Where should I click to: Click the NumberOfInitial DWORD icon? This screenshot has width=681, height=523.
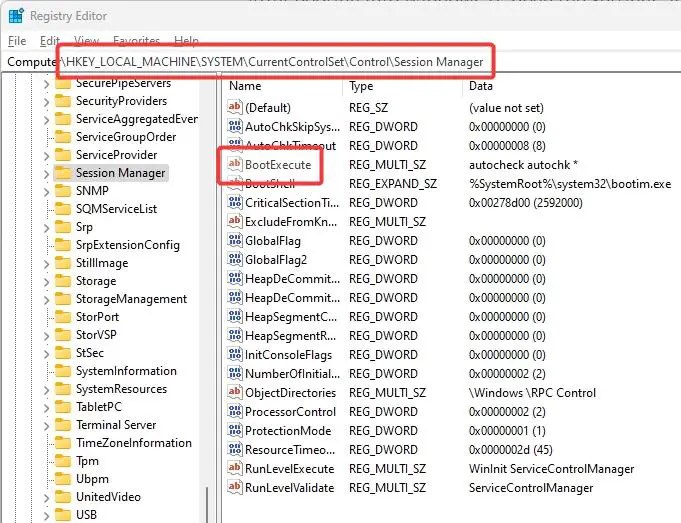(235, 373)
